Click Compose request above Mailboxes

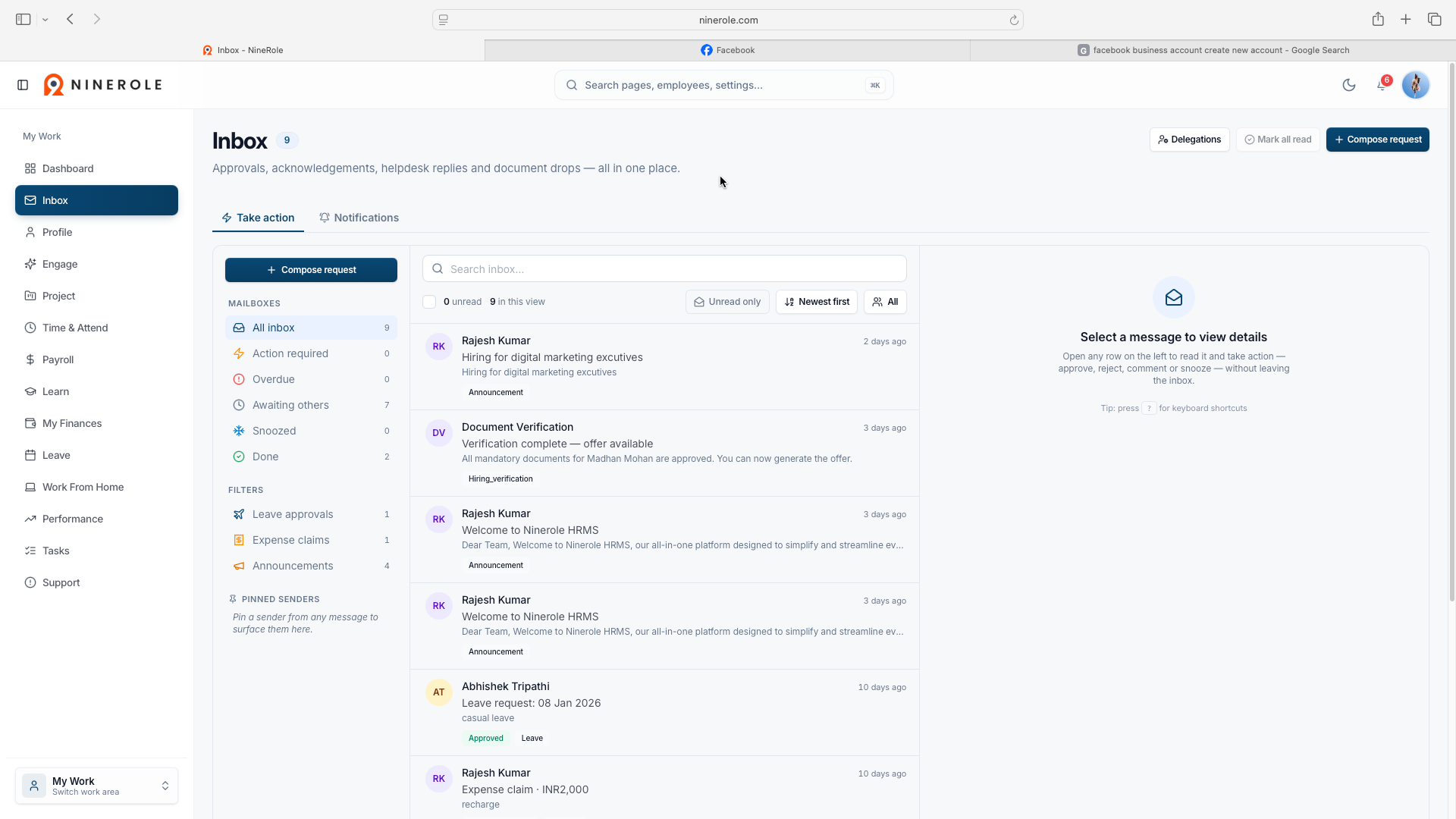[x=311, y=270]
